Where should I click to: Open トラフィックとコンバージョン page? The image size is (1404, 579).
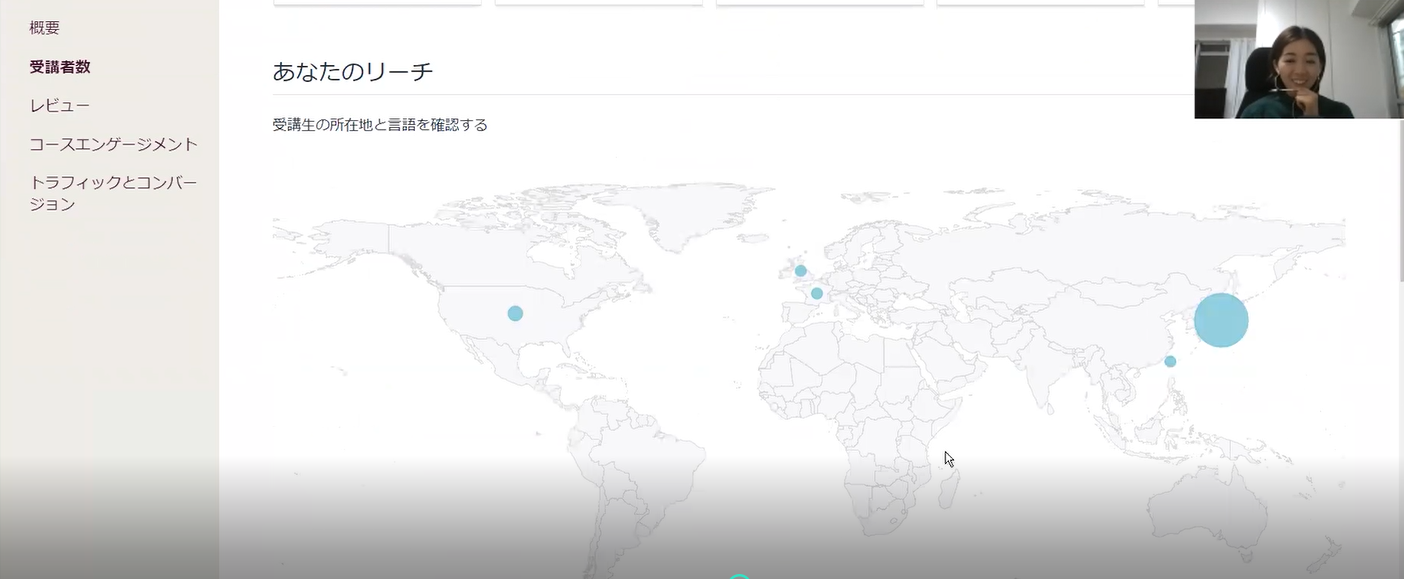[x=114, y=193]
